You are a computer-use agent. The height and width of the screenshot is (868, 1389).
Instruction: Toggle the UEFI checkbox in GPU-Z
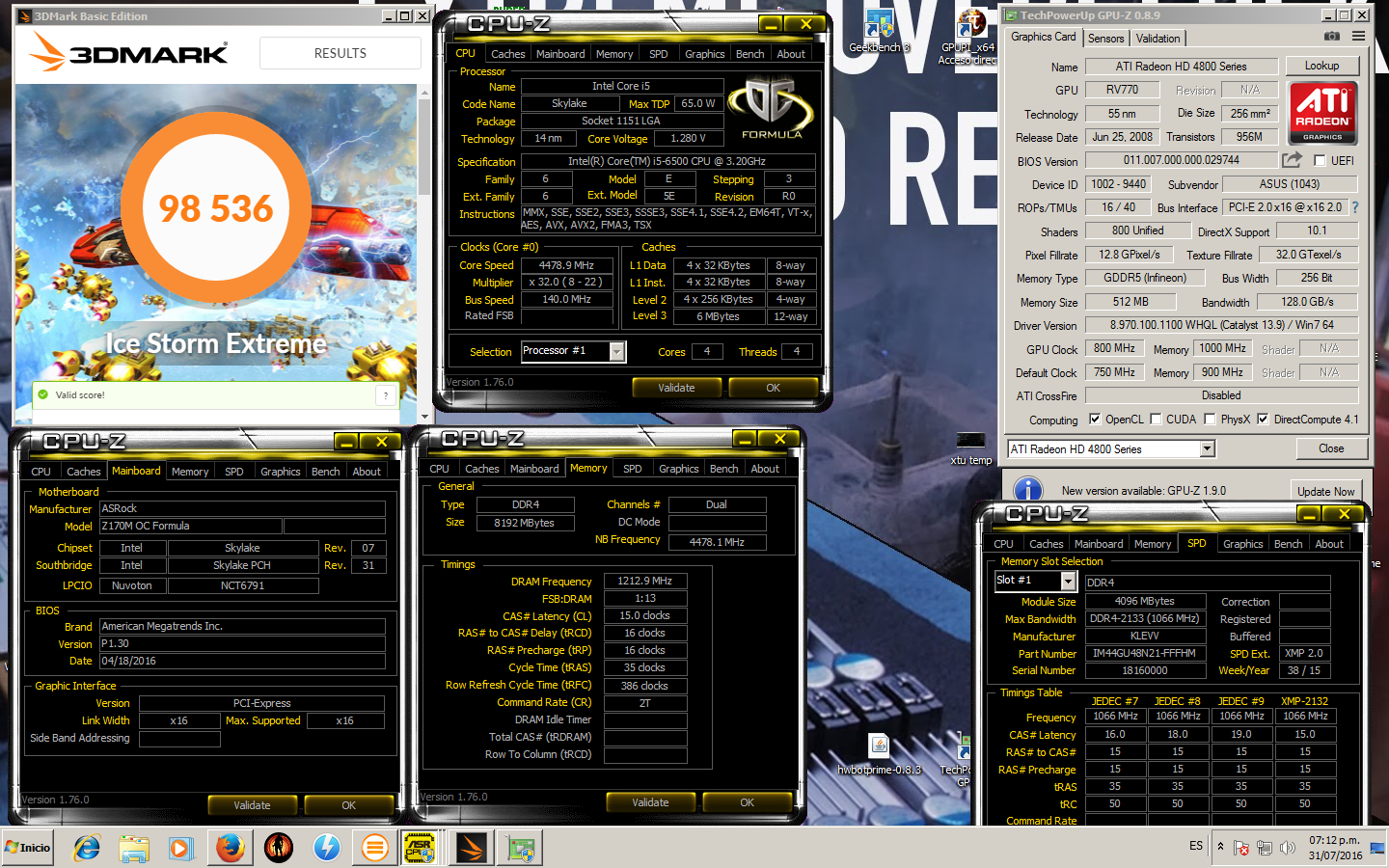coord(1320,161)
